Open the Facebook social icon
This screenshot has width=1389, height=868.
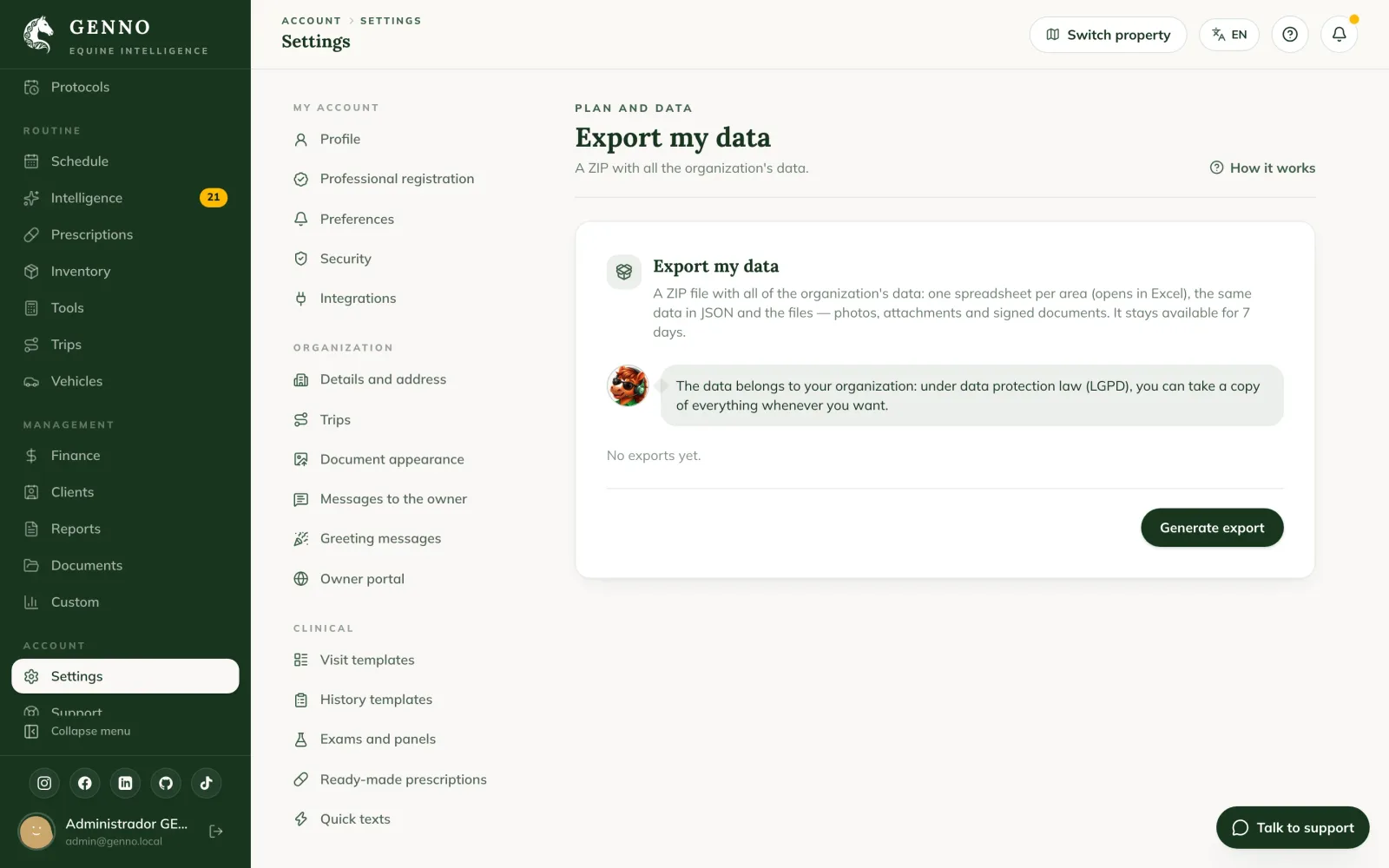(x=85, y=783)
